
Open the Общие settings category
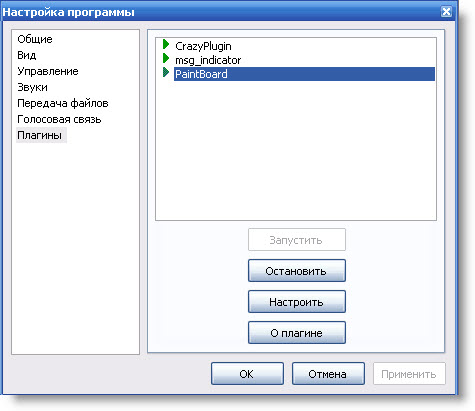coord(35,39)
